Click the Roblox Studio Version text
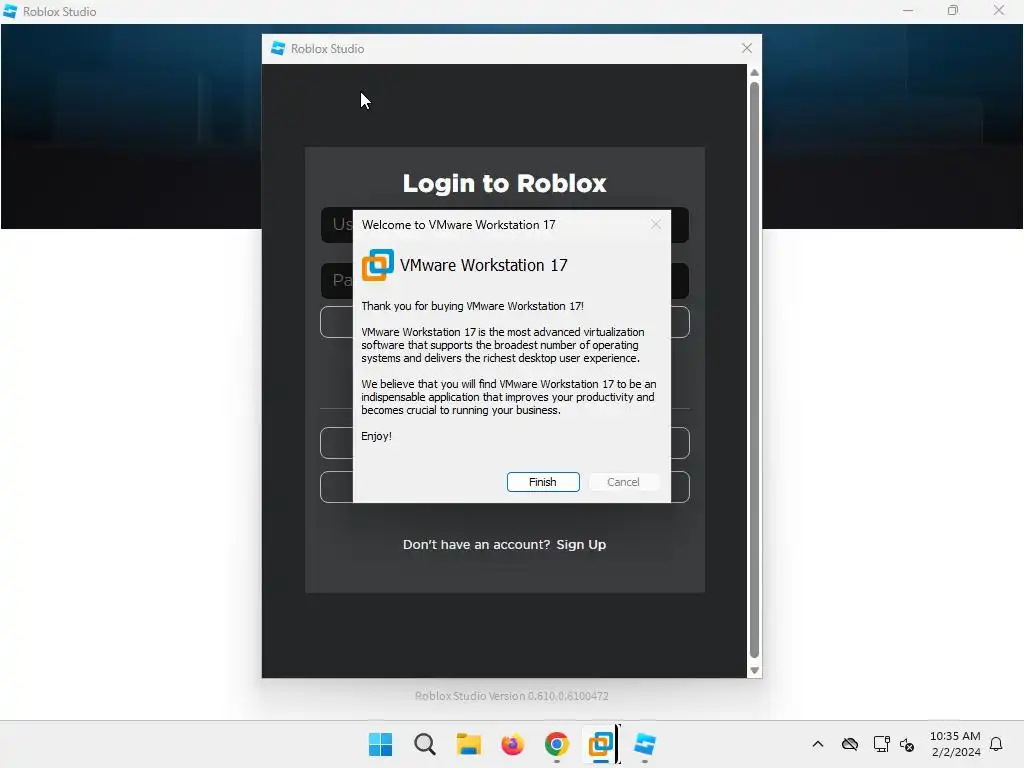Viewport: 1024px width, 768px height. (x=511, y=696)
